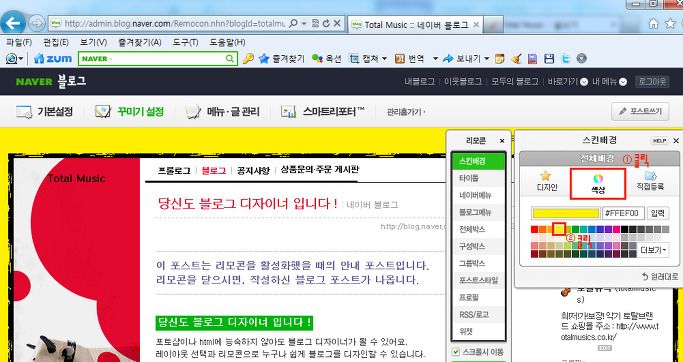Expand the 보내기 dropdown arrow
Image resolution: width=683 pixels, height=362 pixels.
tap(487, 58)
